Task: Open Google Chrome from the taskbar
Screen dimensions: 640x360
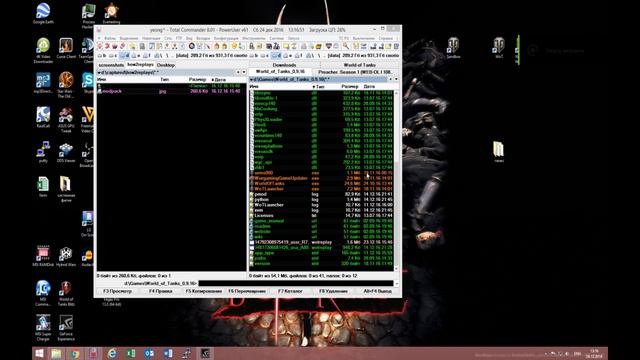Action: (x=75, y=353)
